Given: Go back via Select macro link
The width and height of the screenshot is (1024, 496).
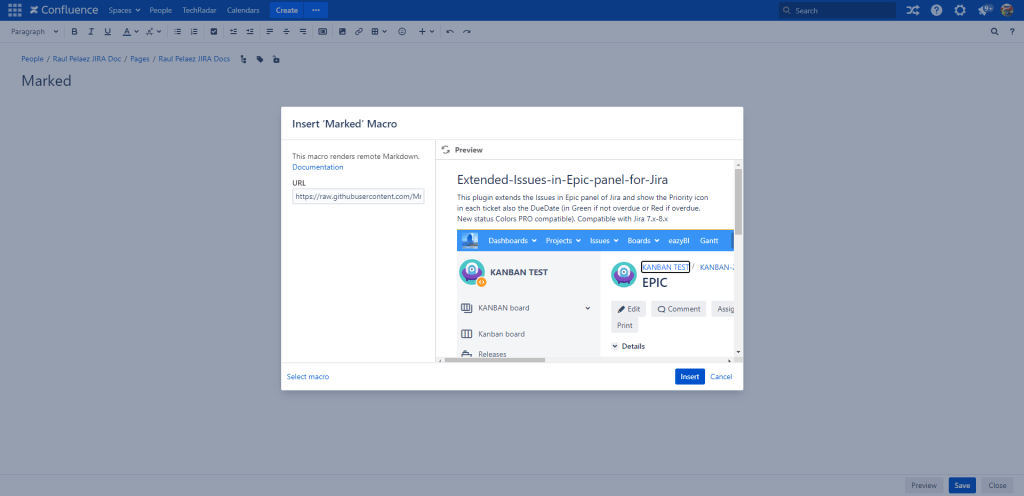Looking at the screenshot, I should (x=308, y=377).
